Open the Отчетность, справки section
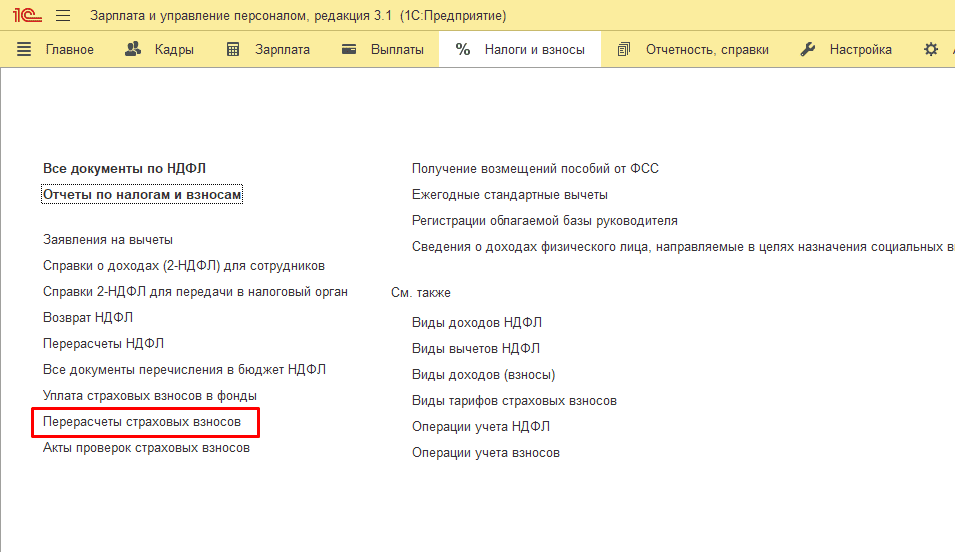The height and width of the screenshot is (552, 955). click(707, 50)
